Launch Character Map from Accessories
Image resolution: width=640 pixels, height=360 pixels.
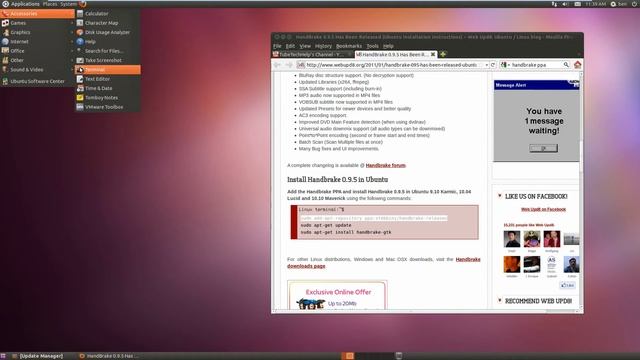pos(108,23)
